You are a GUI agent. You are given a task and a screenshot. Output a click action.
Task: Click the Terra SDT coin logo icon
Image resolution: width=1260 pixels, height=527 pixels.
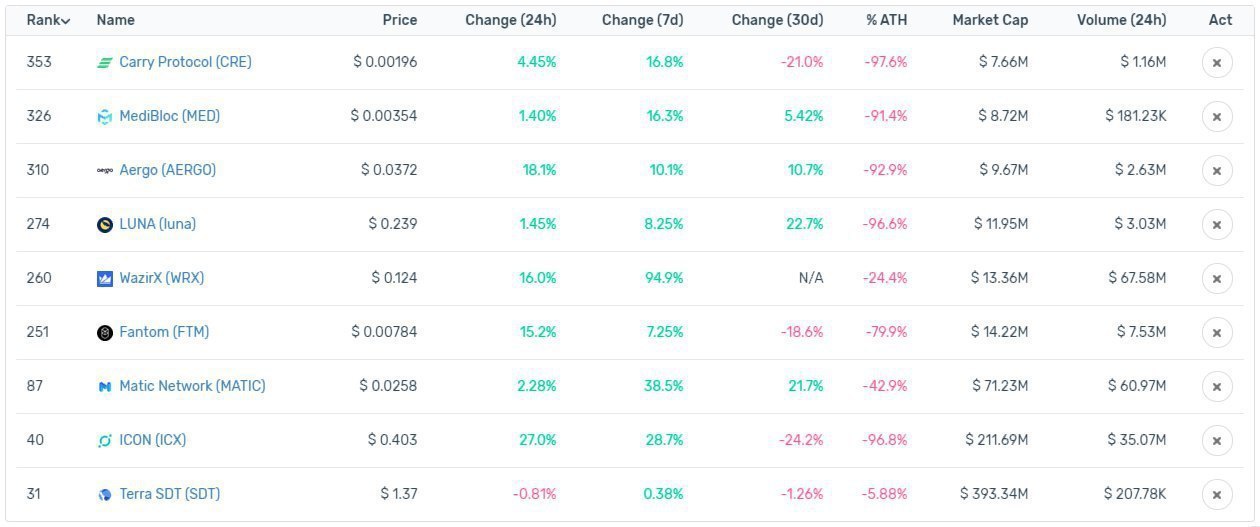tap(105, 495)
